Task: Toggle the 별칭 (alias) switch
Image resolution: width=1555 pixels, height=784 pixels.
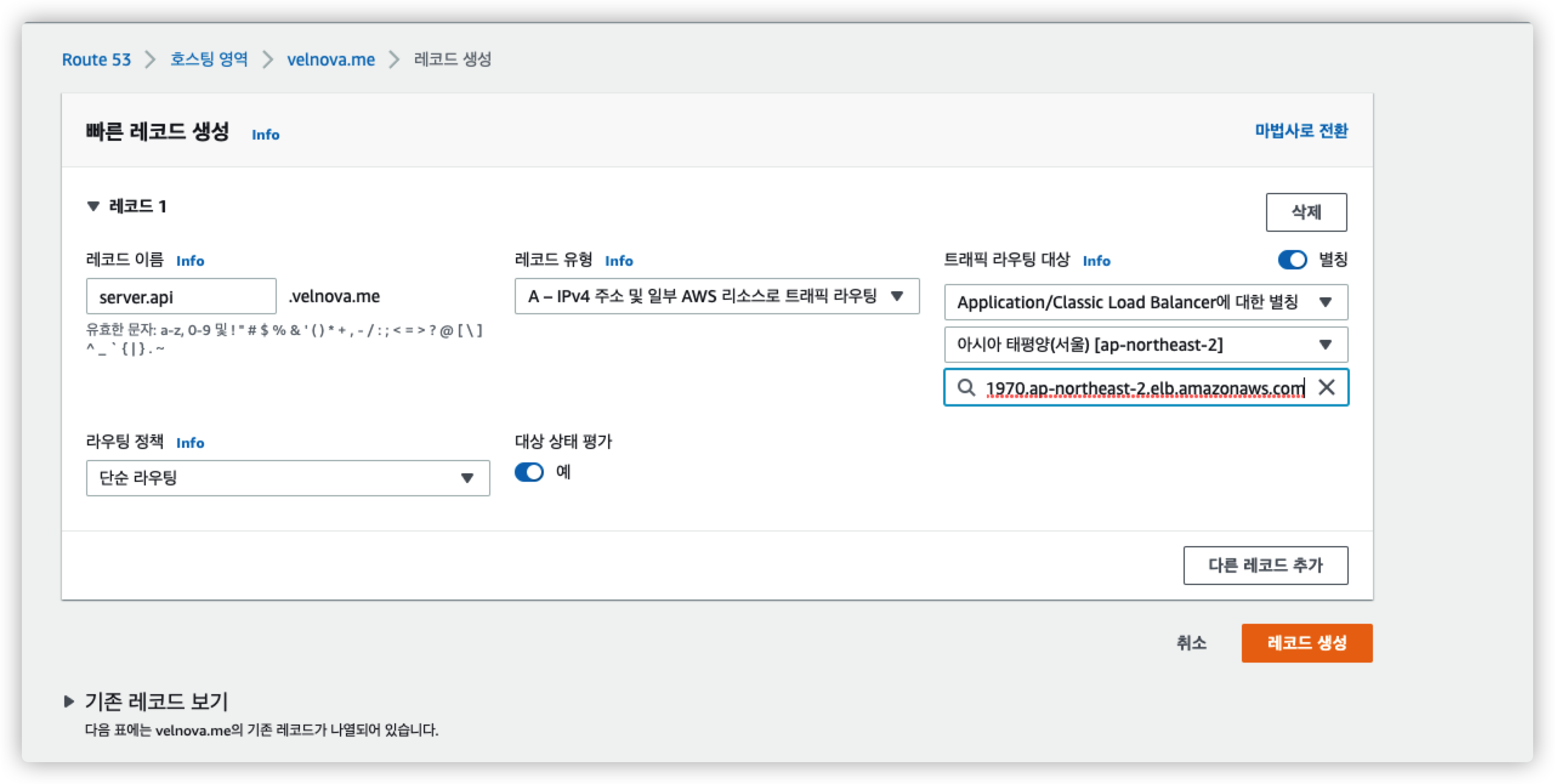Action: tap(1292, 260)
